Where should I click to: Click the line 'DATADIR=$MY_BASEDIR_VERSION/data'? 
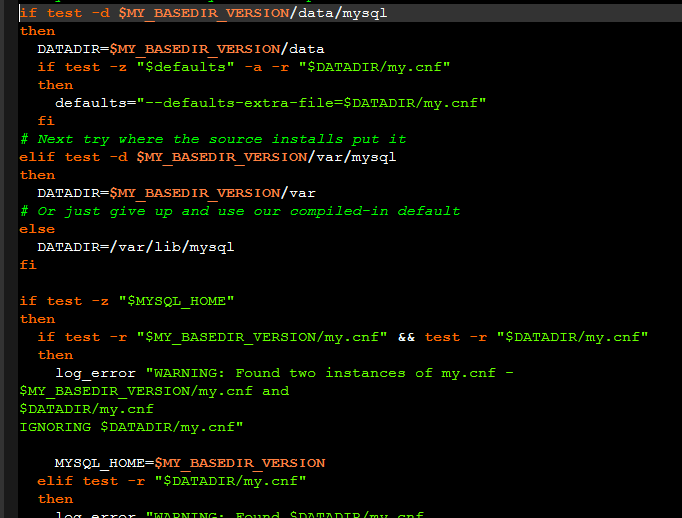point(181,49)
